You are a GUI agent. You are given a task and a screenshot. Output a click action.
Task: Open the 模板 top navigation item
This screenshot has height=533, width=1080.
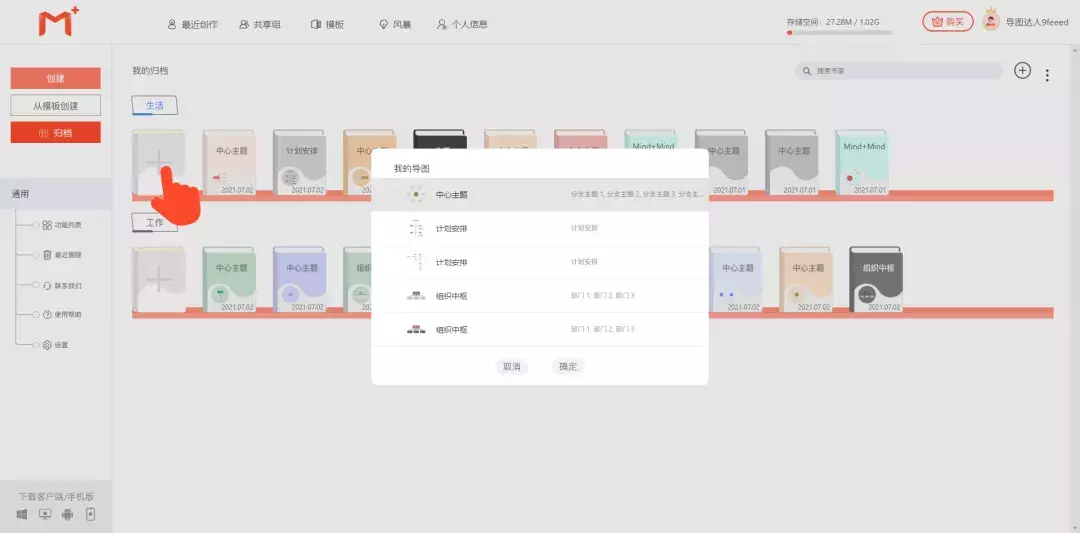coord(327,24)
